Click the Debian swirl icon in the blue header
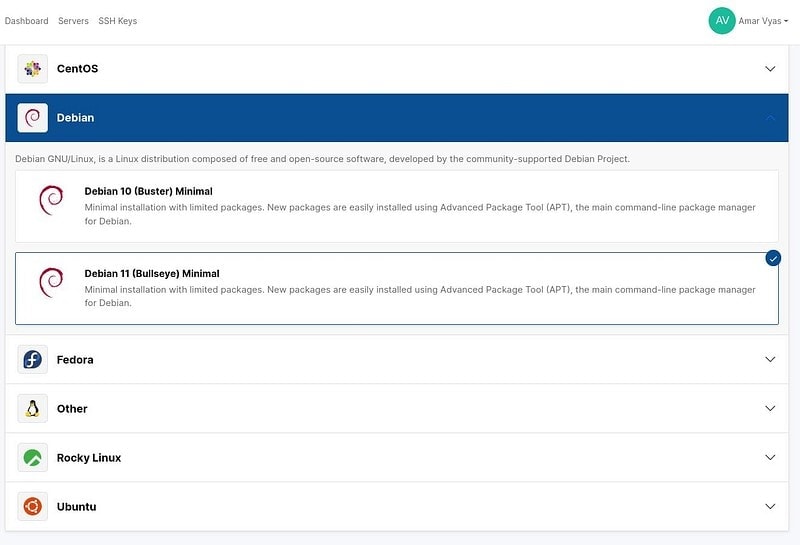Image resolution: width=800 pixels, height=545 pixels. tap(33, 118)
